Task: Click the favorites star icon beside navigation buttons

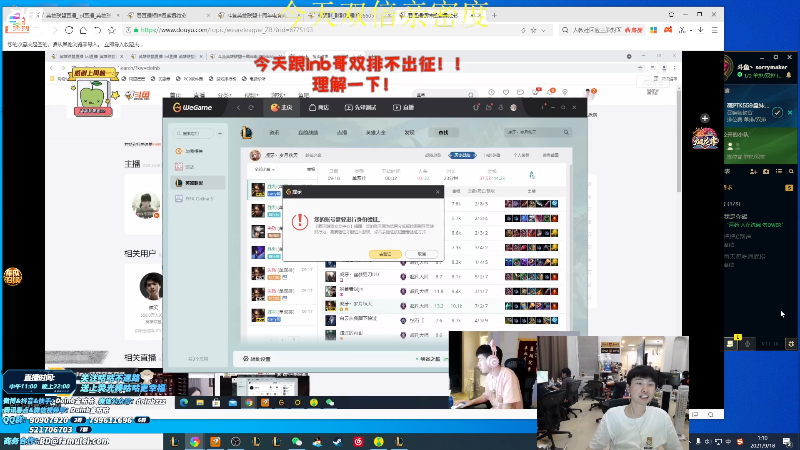Action: 112,30
